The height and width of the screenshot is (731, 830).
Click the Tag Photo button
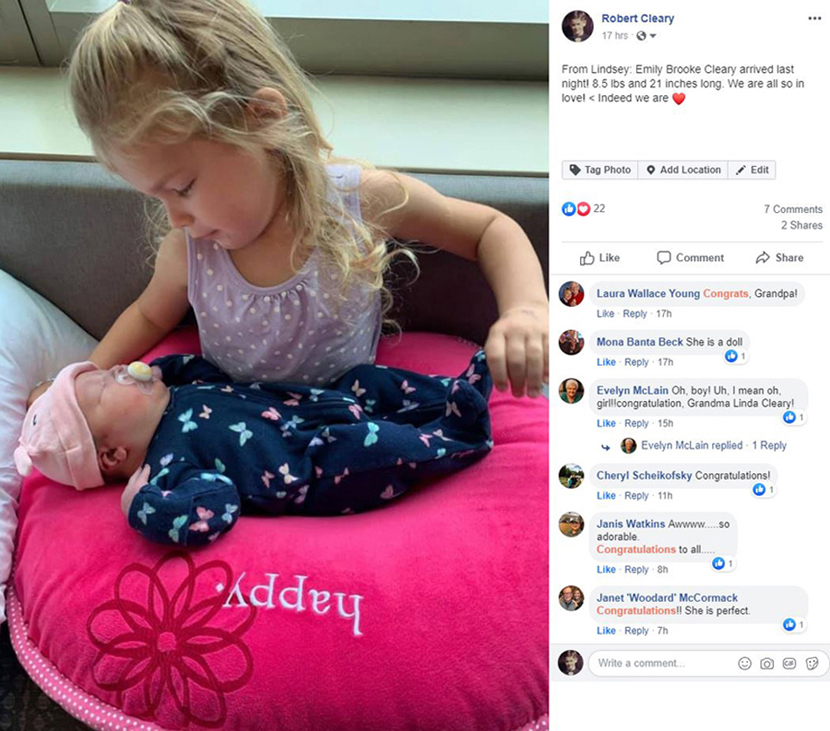point(600,170)
